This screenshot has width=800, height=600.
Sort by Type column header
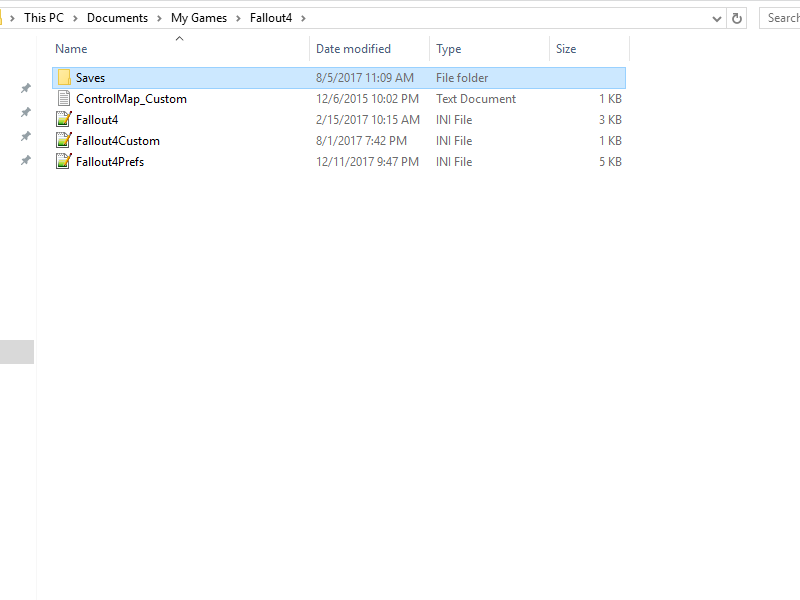(448, 48)
